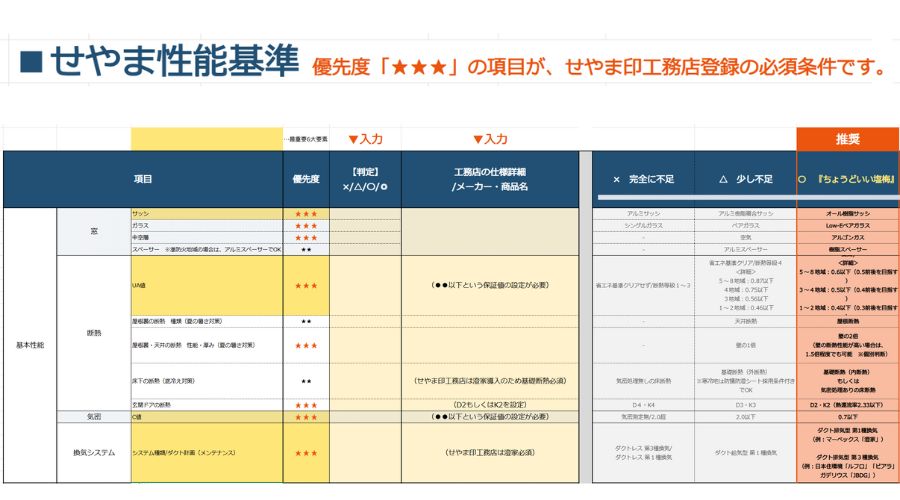The width and height of the screenshot is (900, 500).
Task: Click the アルミスペーサー cell
Action: click(746, 249)
